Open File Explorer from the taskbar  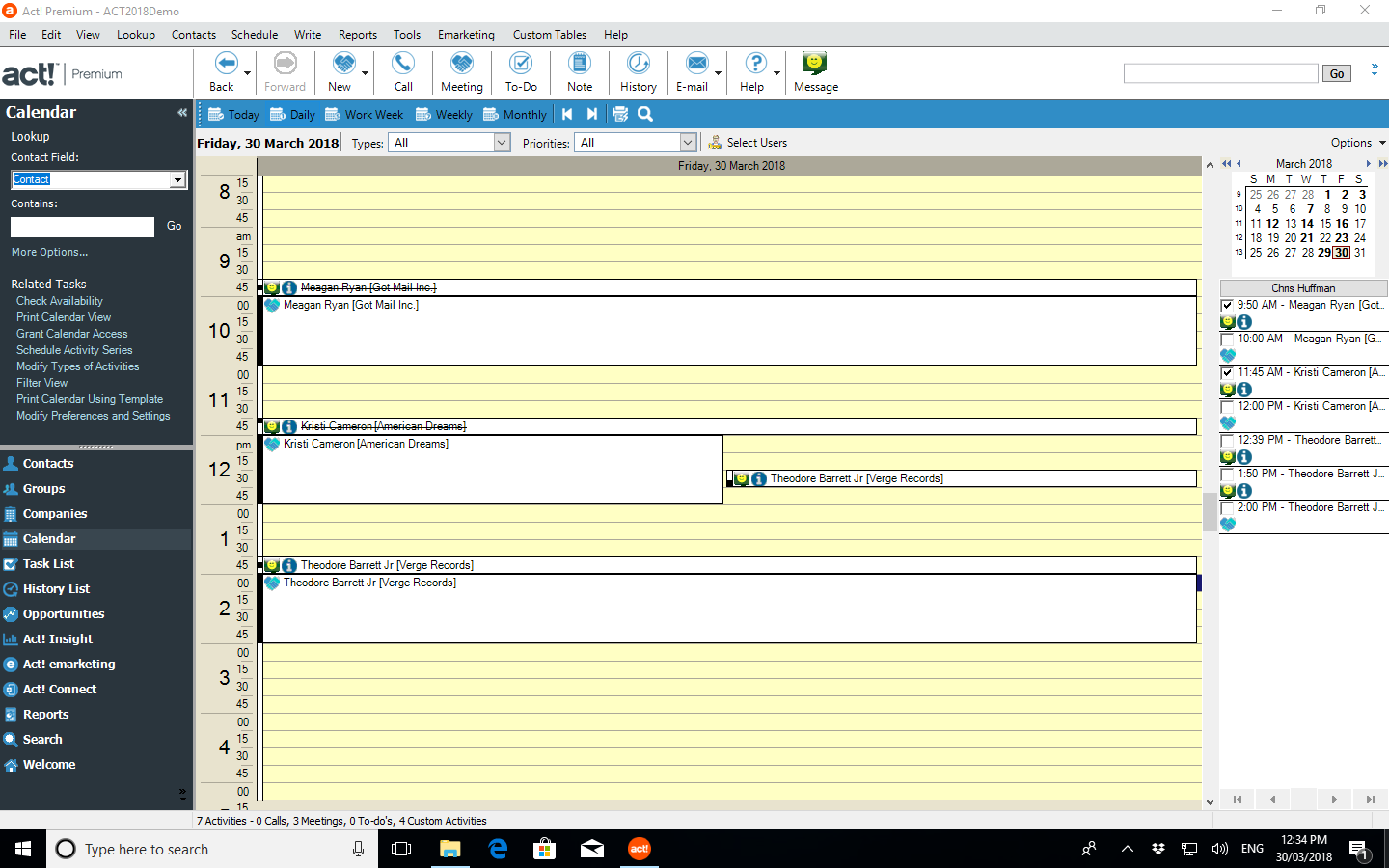coord(450,849)
